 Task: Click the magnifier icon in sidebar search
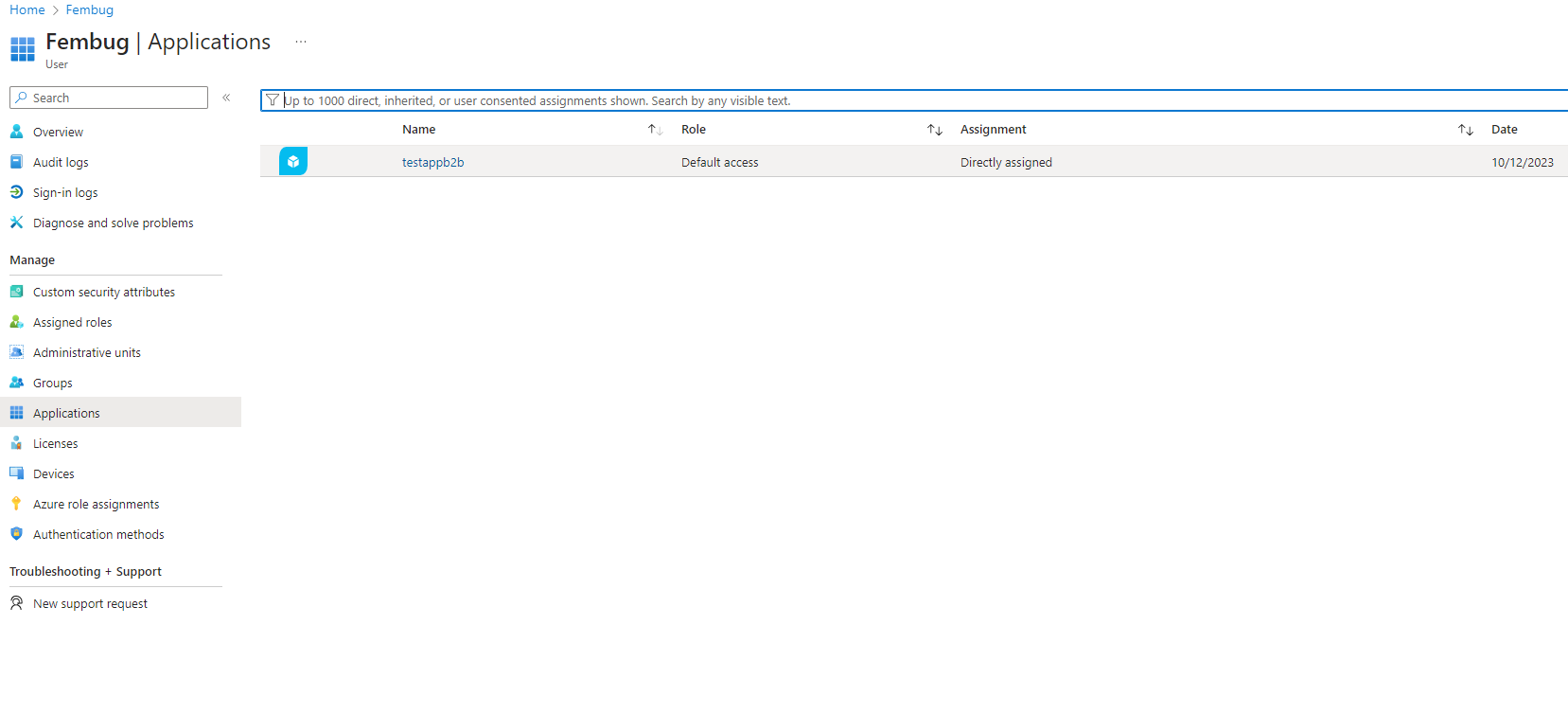click(21, 98)
